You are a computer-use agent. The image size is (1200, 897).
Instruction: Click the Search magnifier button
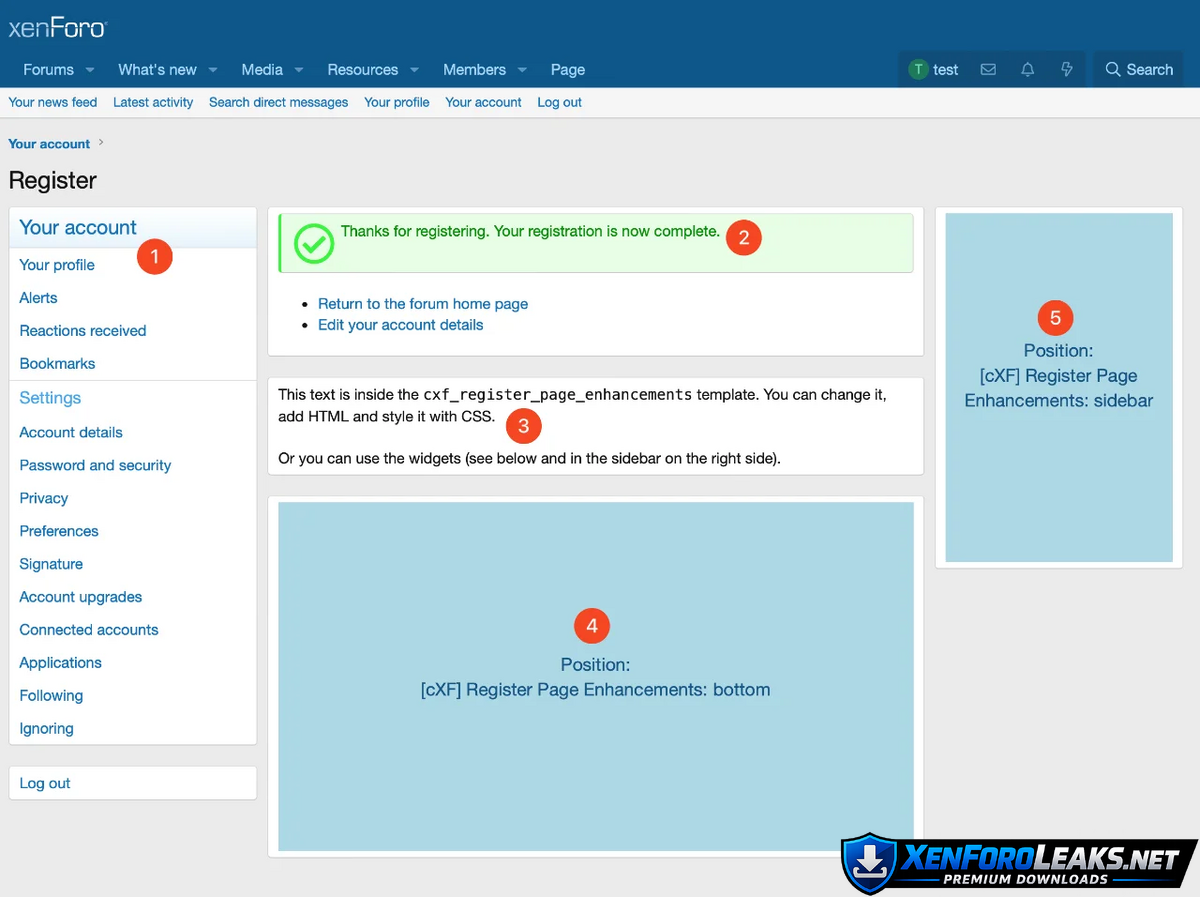[x=1138, y=70]
